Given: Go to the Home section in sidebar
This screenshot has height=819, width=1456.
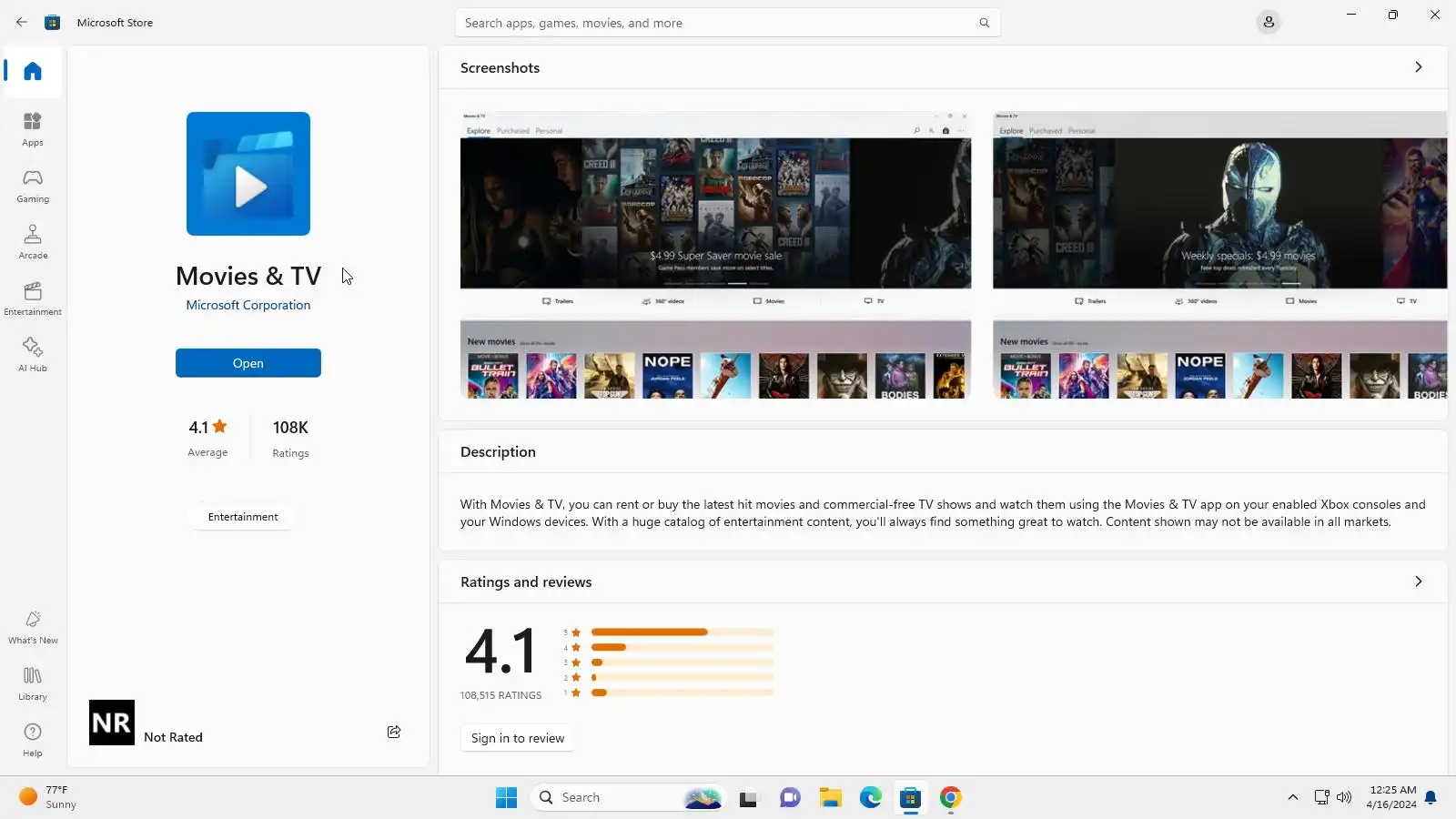Looking at the screenshot, I should point(33,71).
